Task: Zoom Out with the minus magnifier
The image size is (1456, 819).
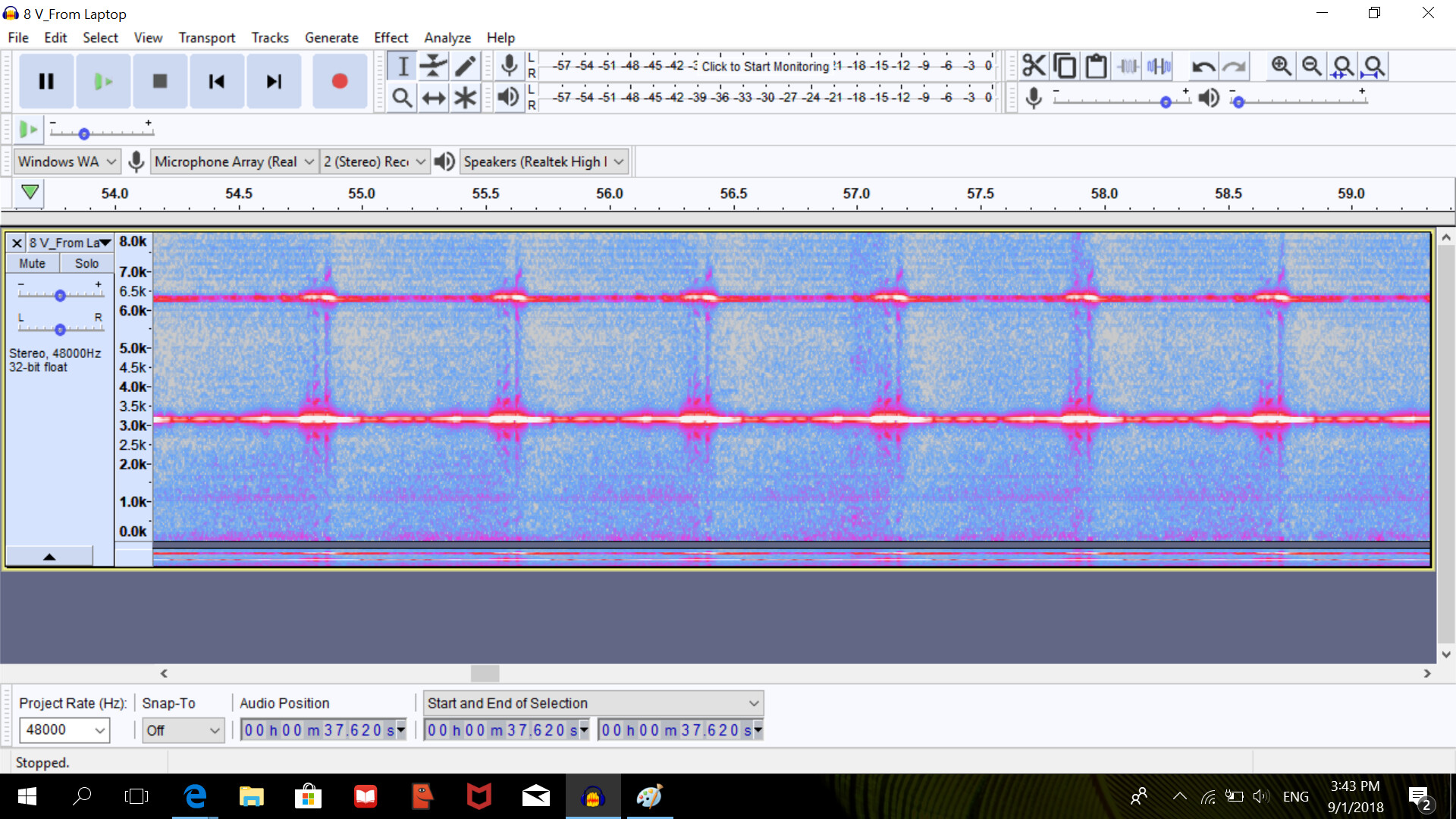Action: tap(1312, 66)
